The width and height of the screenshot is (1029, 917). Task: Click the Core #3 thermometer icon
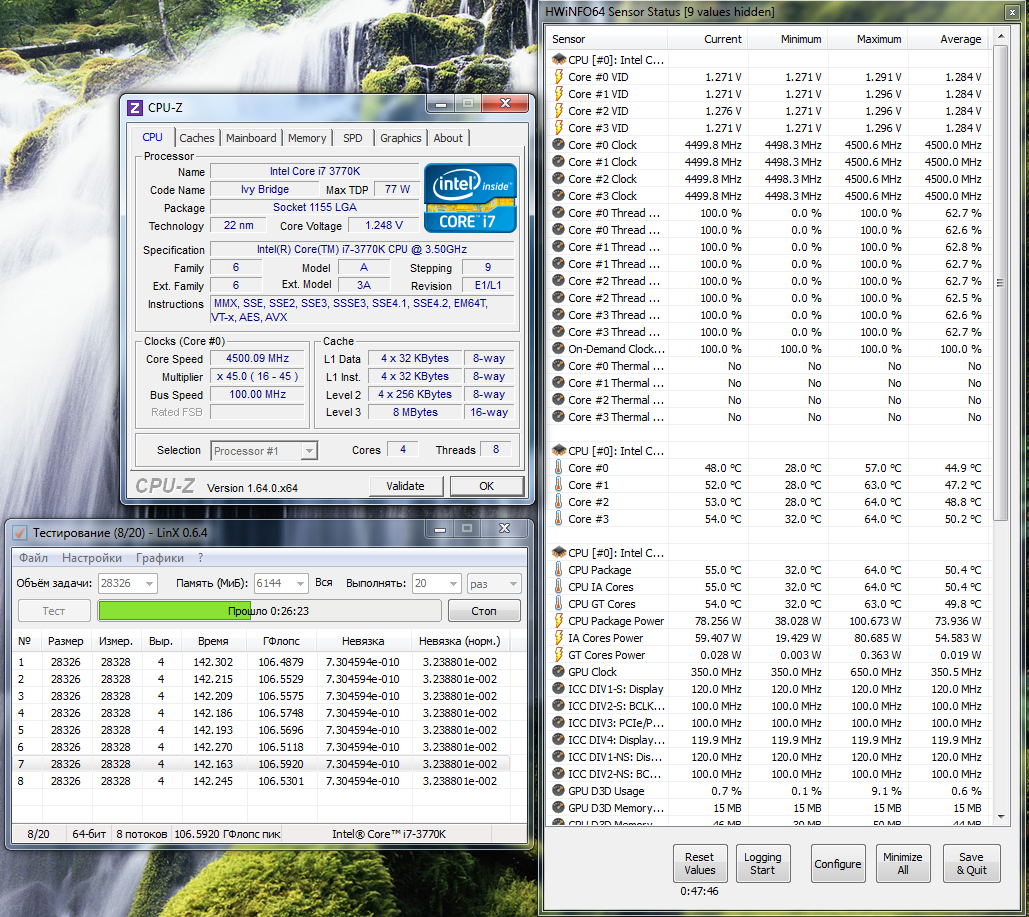pyautogui.click(x=558, y=519)
